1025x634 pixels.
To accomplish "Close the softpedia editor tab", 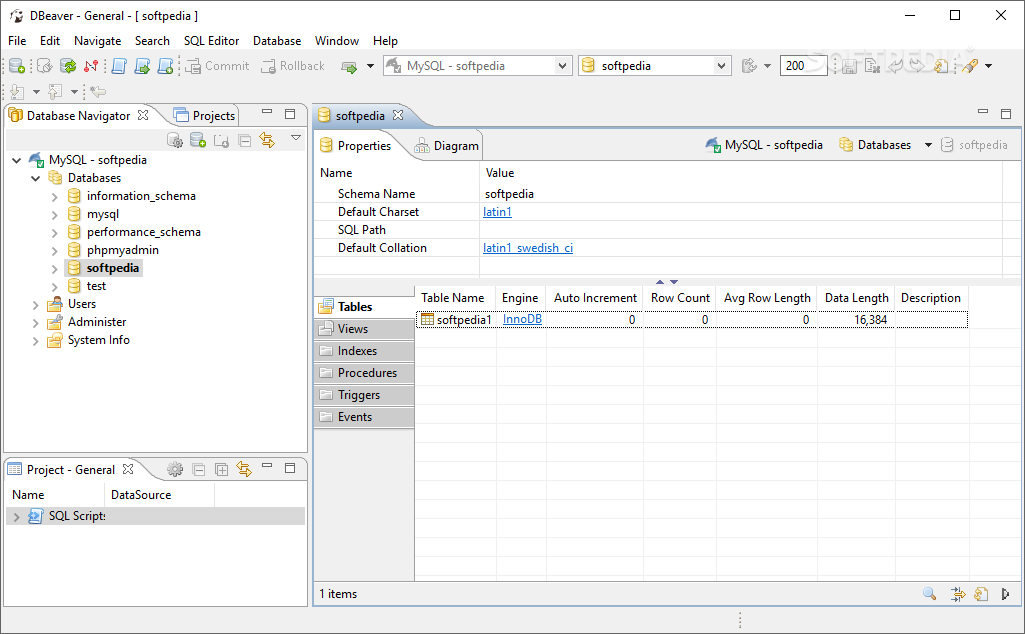I will pyautogui.click(x=398, y=115).
